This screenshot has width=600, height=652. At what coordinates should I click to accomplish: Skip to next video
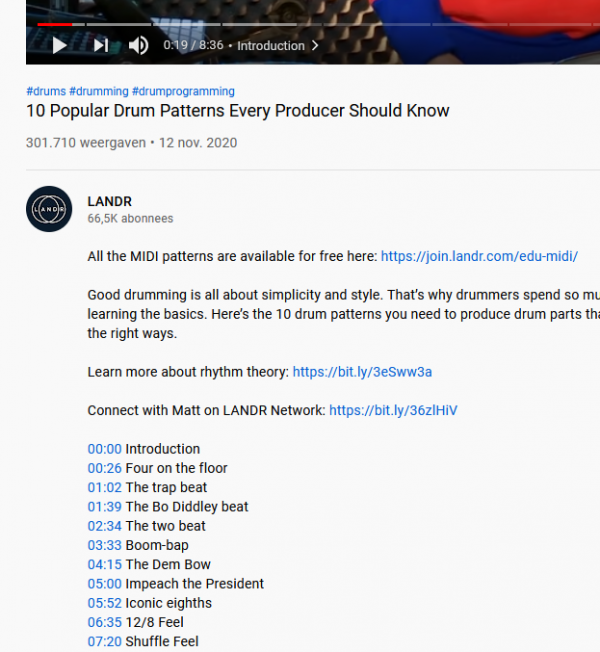pyautogui.click(x=101, y=45)
